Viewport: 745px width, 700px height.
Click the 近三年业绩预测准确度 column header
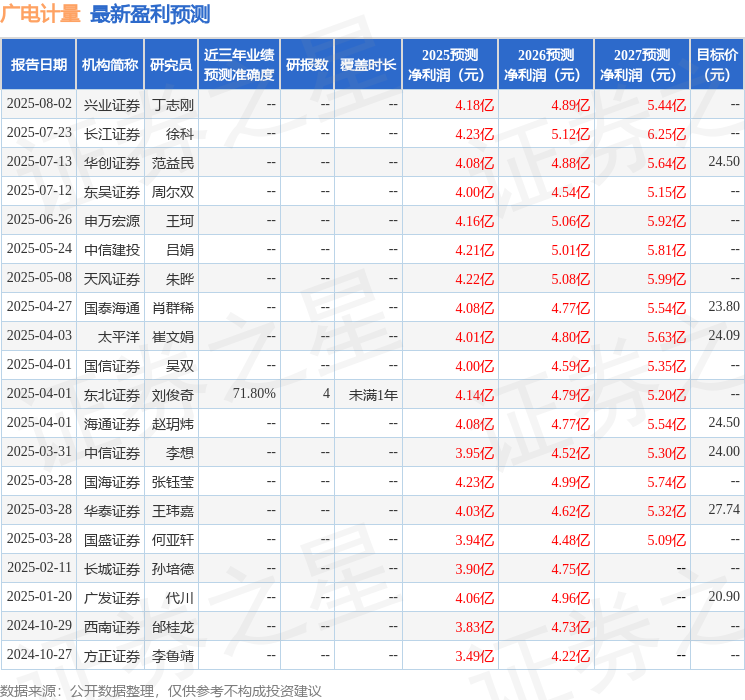click(239, 65)
